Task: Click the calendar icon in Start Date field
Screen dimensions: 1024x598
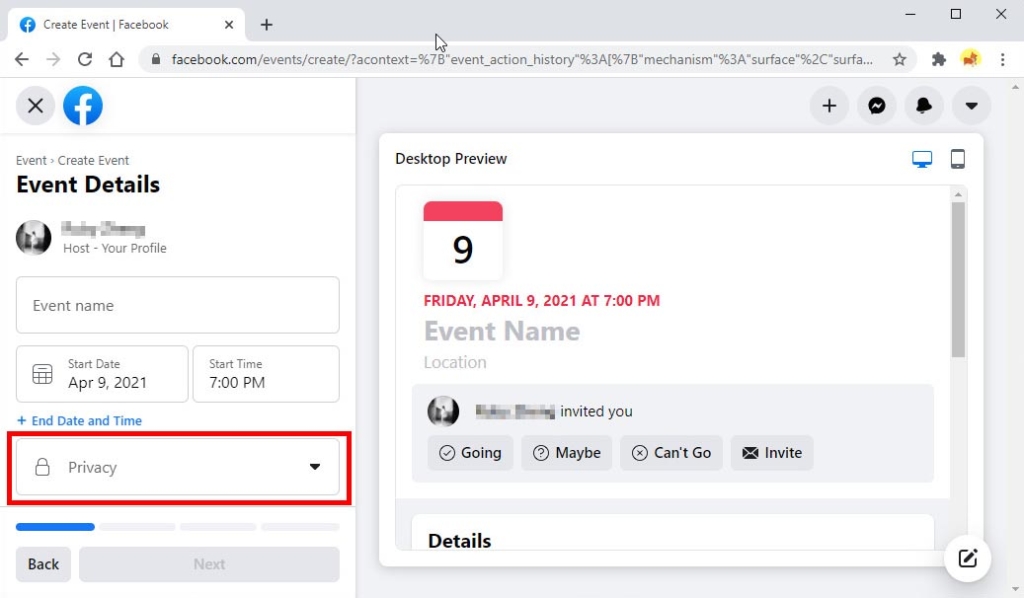Action: (x=42, y=373)
